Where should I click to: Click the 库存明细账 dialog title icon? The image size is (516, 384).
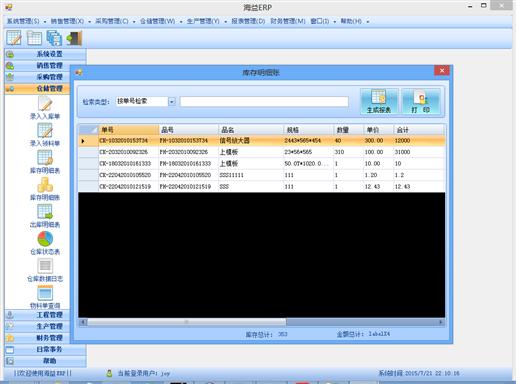79,72
